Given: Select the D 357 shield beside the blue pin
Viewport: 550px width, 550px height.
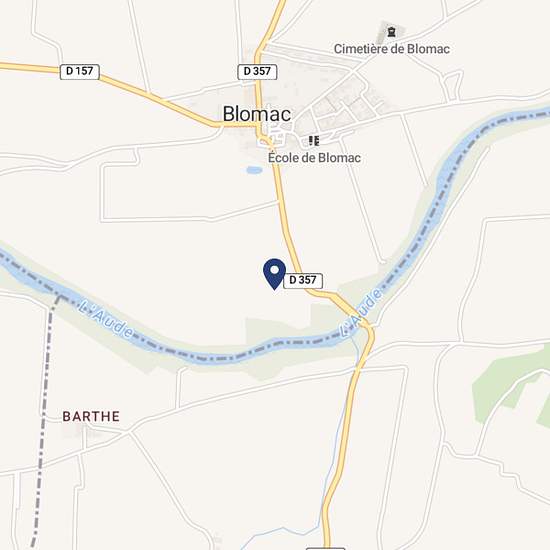Looking at the screenshot, I should (x=303, y=281).
